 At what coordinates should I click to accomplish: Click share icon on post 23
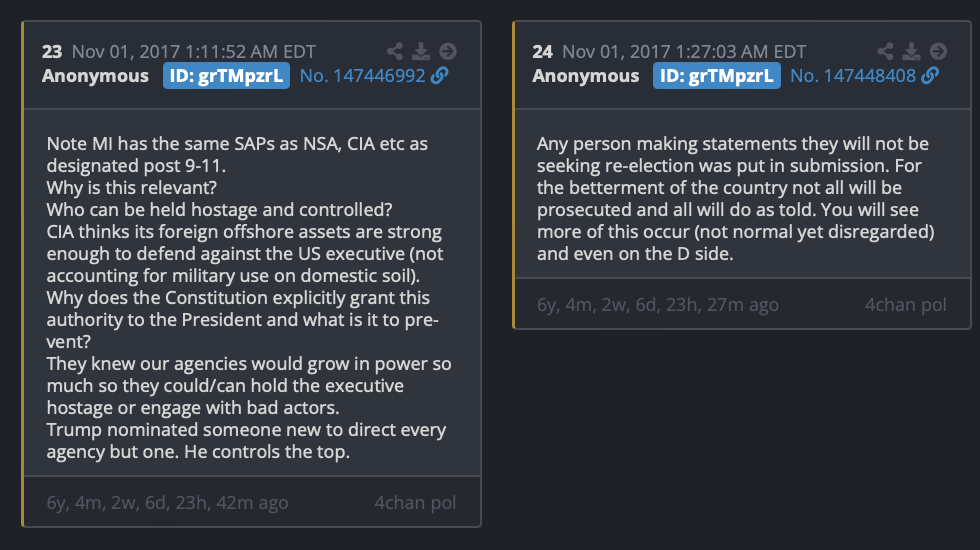394,51
